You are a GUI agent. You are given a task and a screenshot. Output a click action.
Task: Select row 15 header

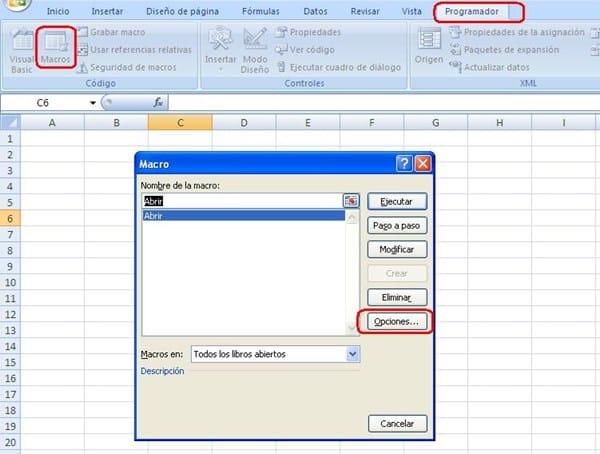click(10, 362)
